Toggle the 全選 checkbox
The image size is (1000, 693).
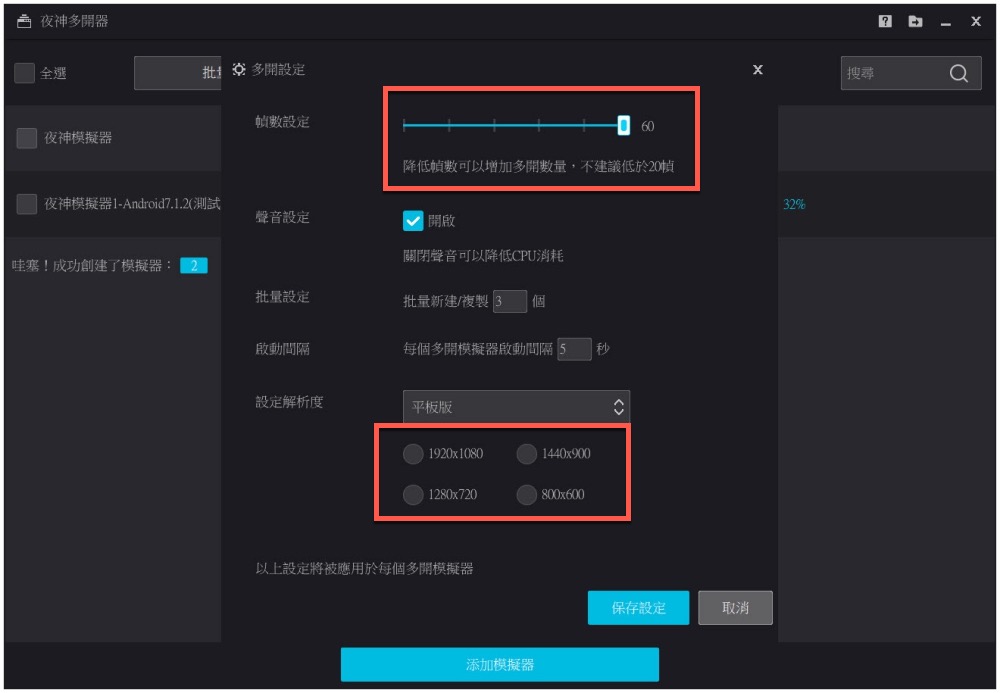pyautogui.click(x=24, y=73)
